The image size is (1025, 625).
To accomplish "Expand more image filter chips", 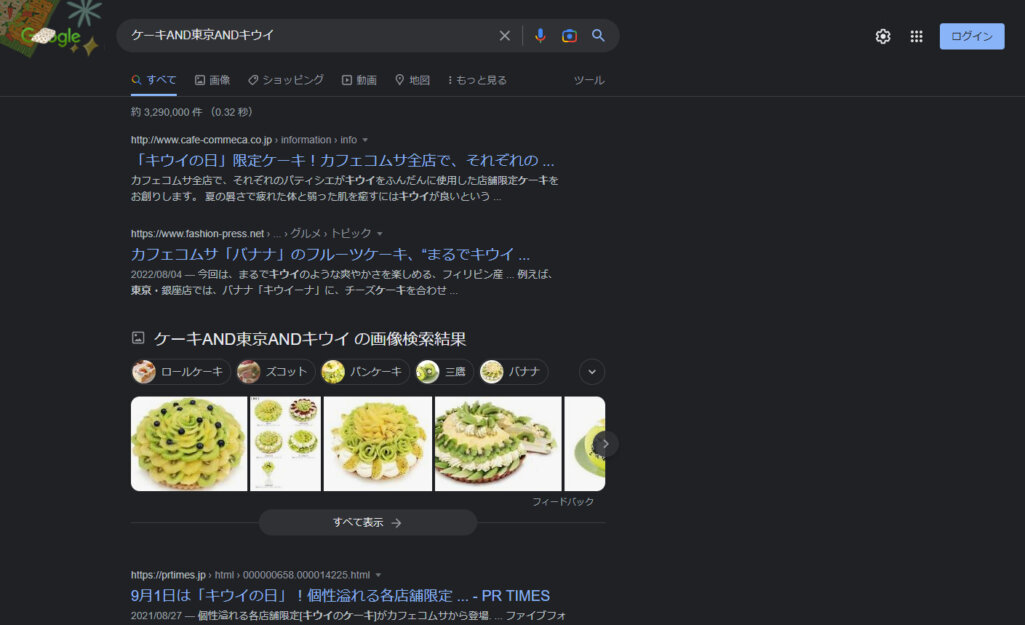I will [592, 372].
